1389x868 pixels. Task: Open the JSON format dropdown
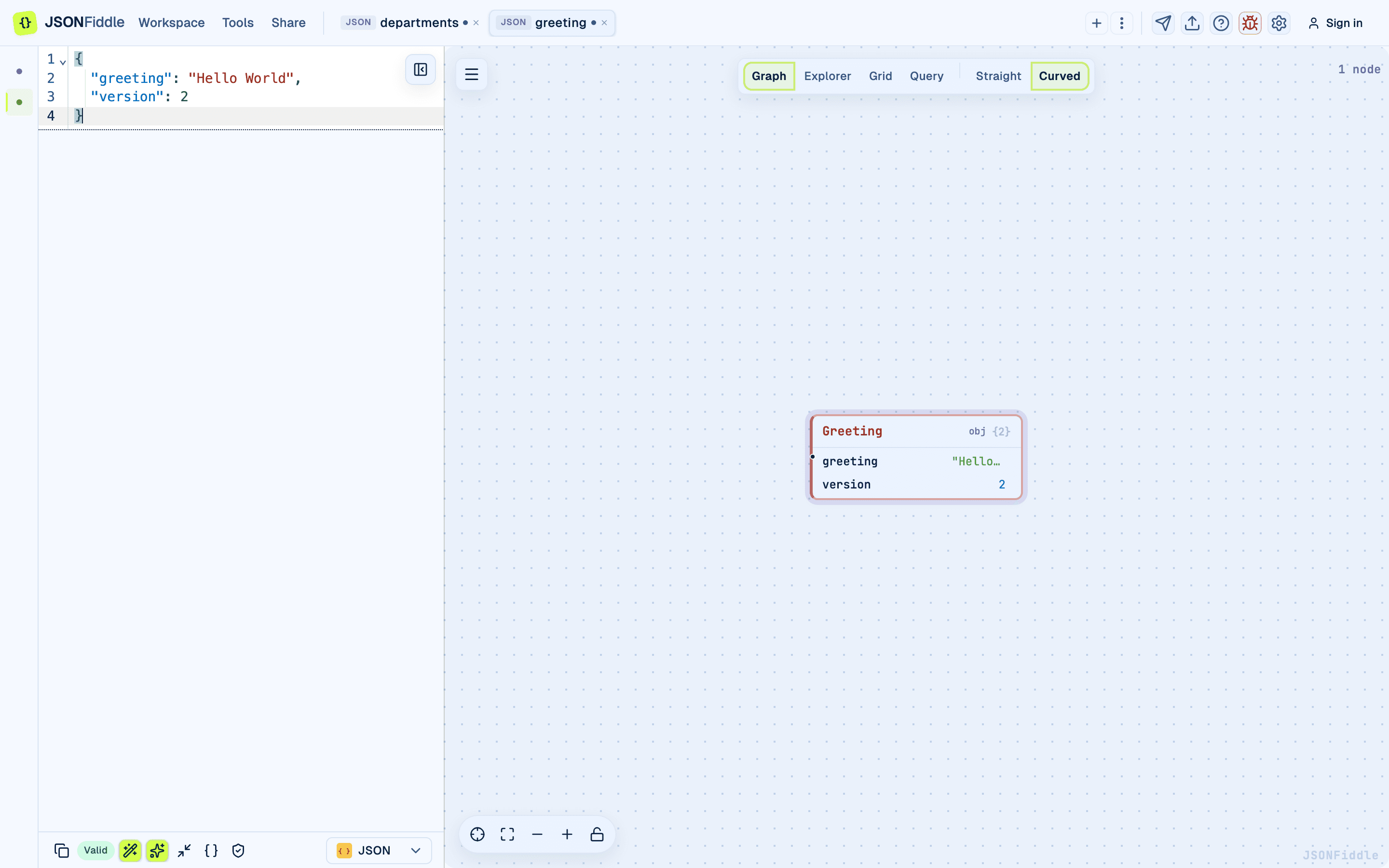coord(379,850)
